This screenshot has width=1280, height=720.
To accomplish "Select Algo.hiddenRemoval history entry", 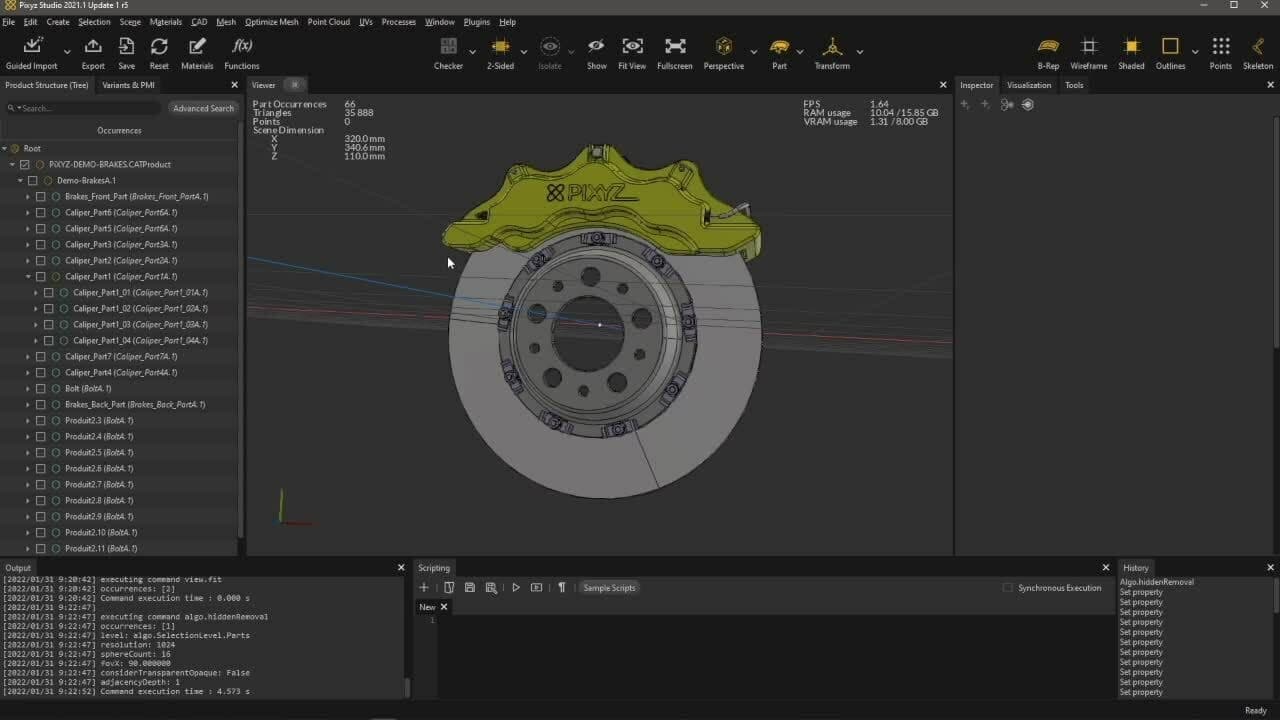I will coord(1156,582).
